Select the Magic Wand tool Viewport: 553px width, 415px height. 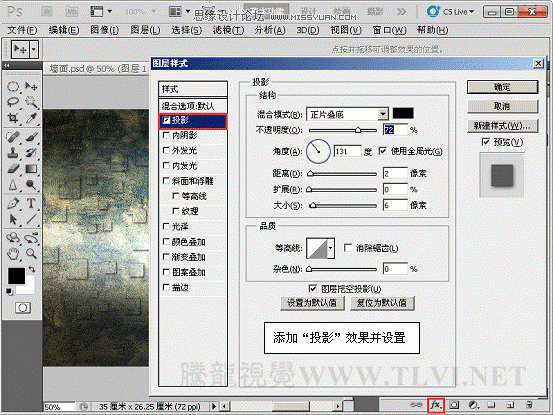(31, 102)
